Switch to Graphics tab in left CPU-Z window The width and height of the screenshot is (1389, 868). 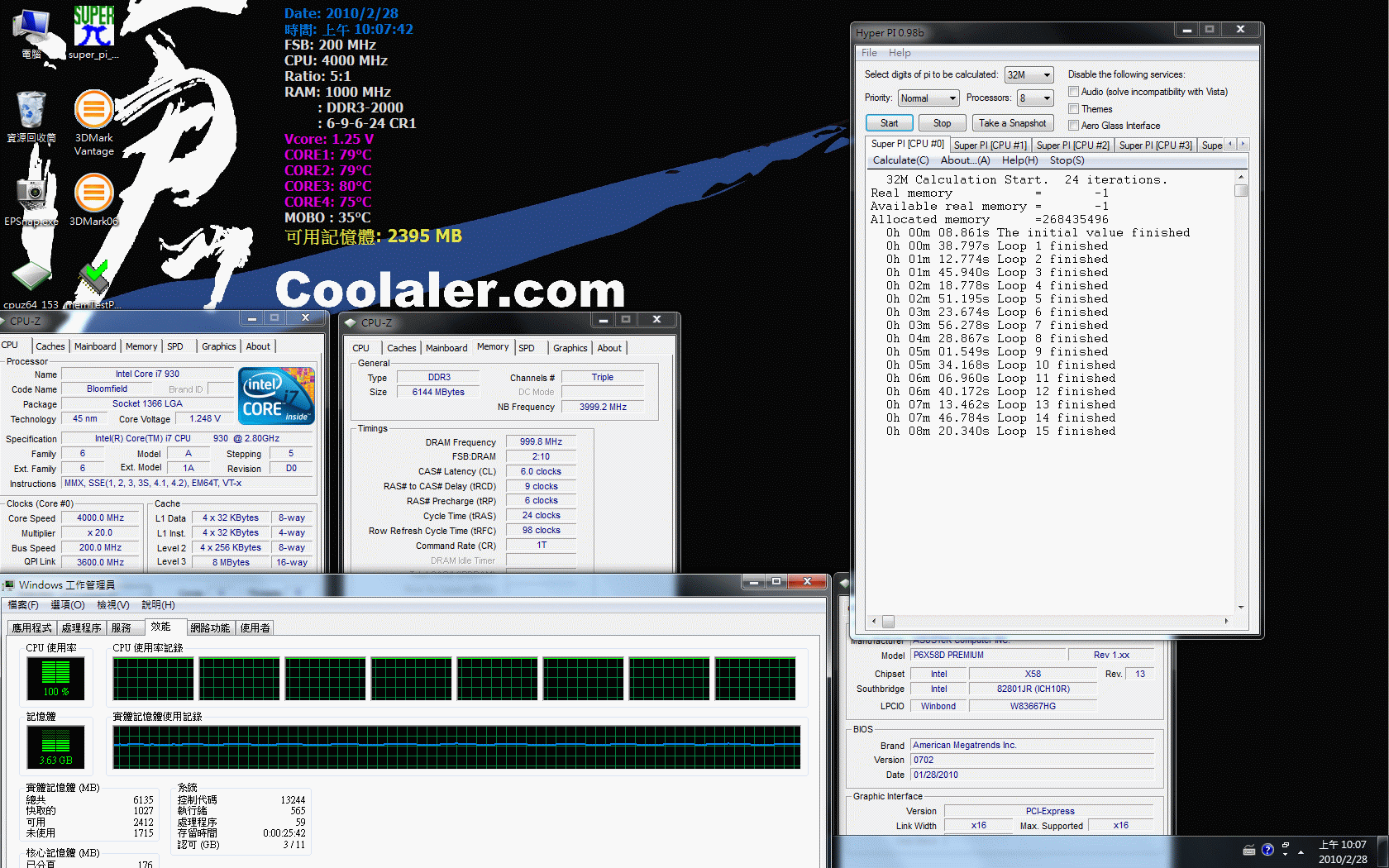[219, 346]
